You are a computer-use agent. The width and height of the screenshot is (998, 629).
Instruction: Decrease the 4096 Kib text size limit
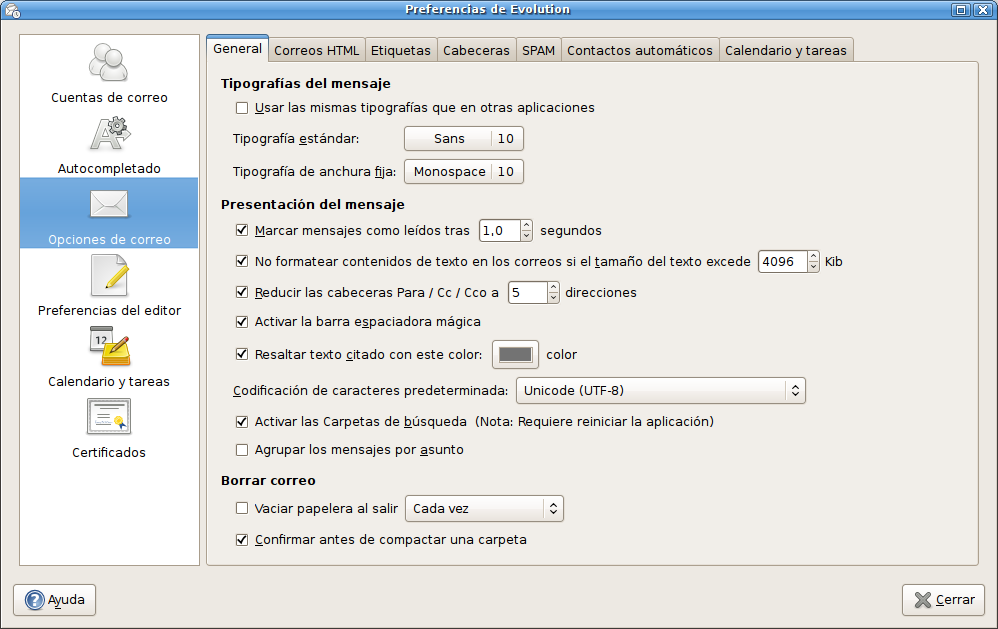tap(813, 267)
